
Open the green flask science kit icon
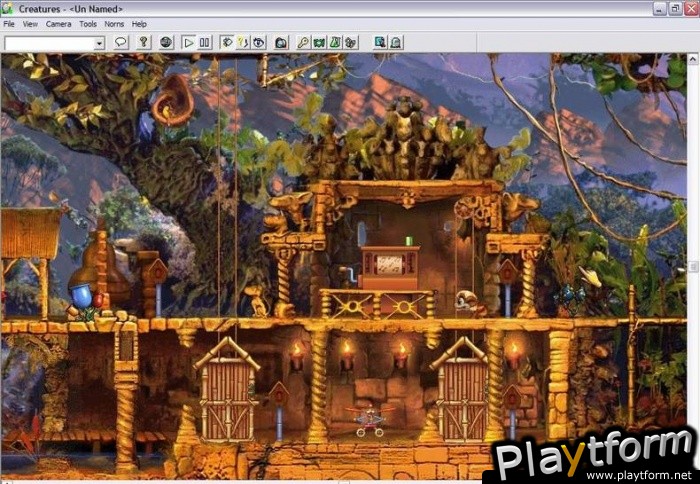pyautogui.click(x=335, y=43)
